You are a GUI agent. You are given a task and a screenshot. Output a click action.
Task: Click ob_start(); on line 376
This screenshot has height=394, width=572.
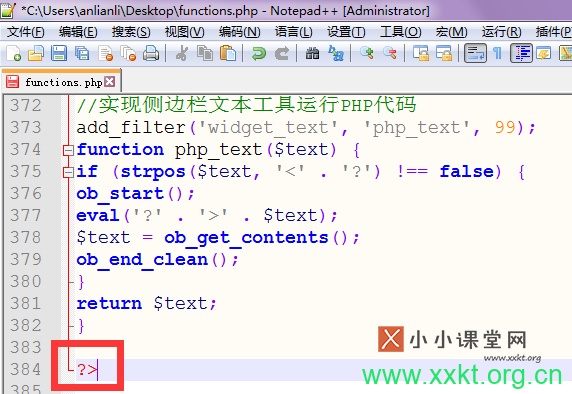coord(135,194)
